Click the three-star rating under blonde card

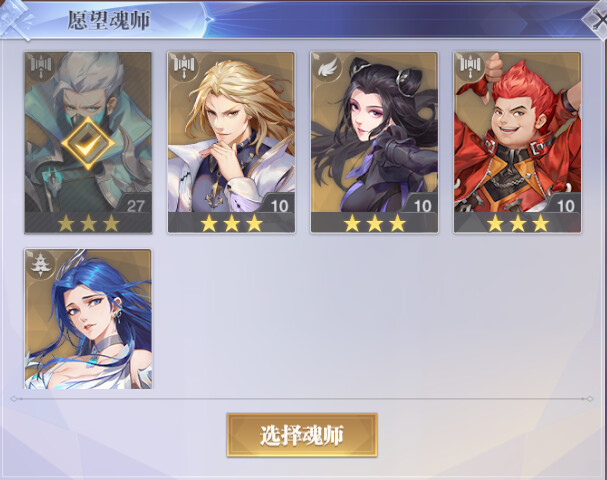231,223
